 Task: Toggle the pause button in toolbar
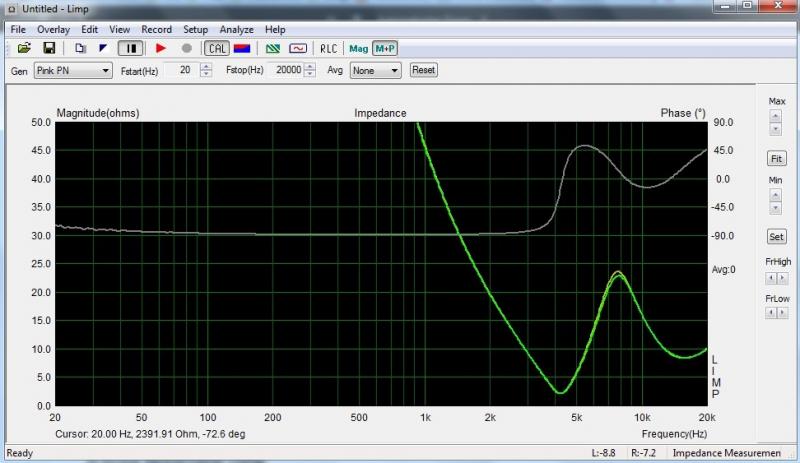point(130,48)
